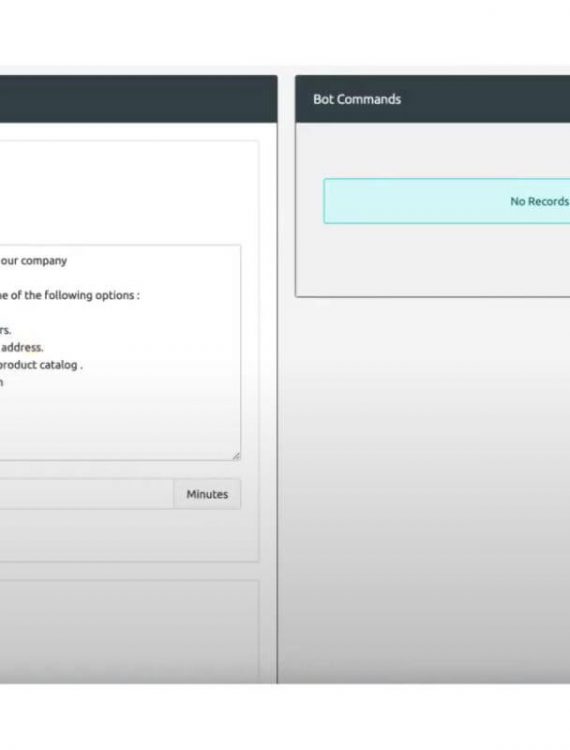
Task: Click the dark header of the left panel
Action: [139, 99]
